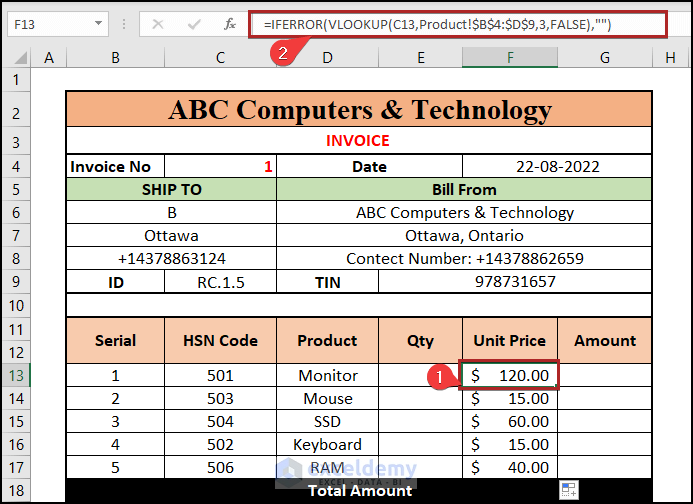The height and width of the screenshot is (504, 693).
Task: Select row 1 header
Action: [x=16, y=80]
